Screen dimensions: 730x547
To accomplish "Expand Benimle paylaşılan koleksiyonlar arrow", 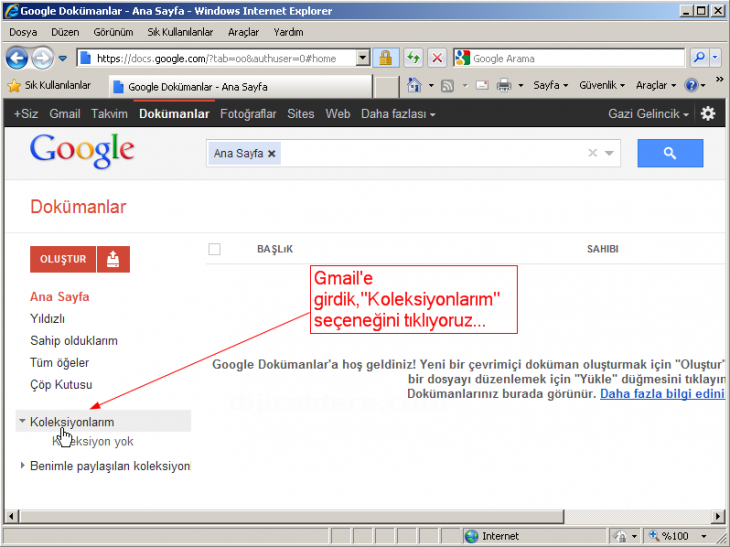I will coord(22,465).
